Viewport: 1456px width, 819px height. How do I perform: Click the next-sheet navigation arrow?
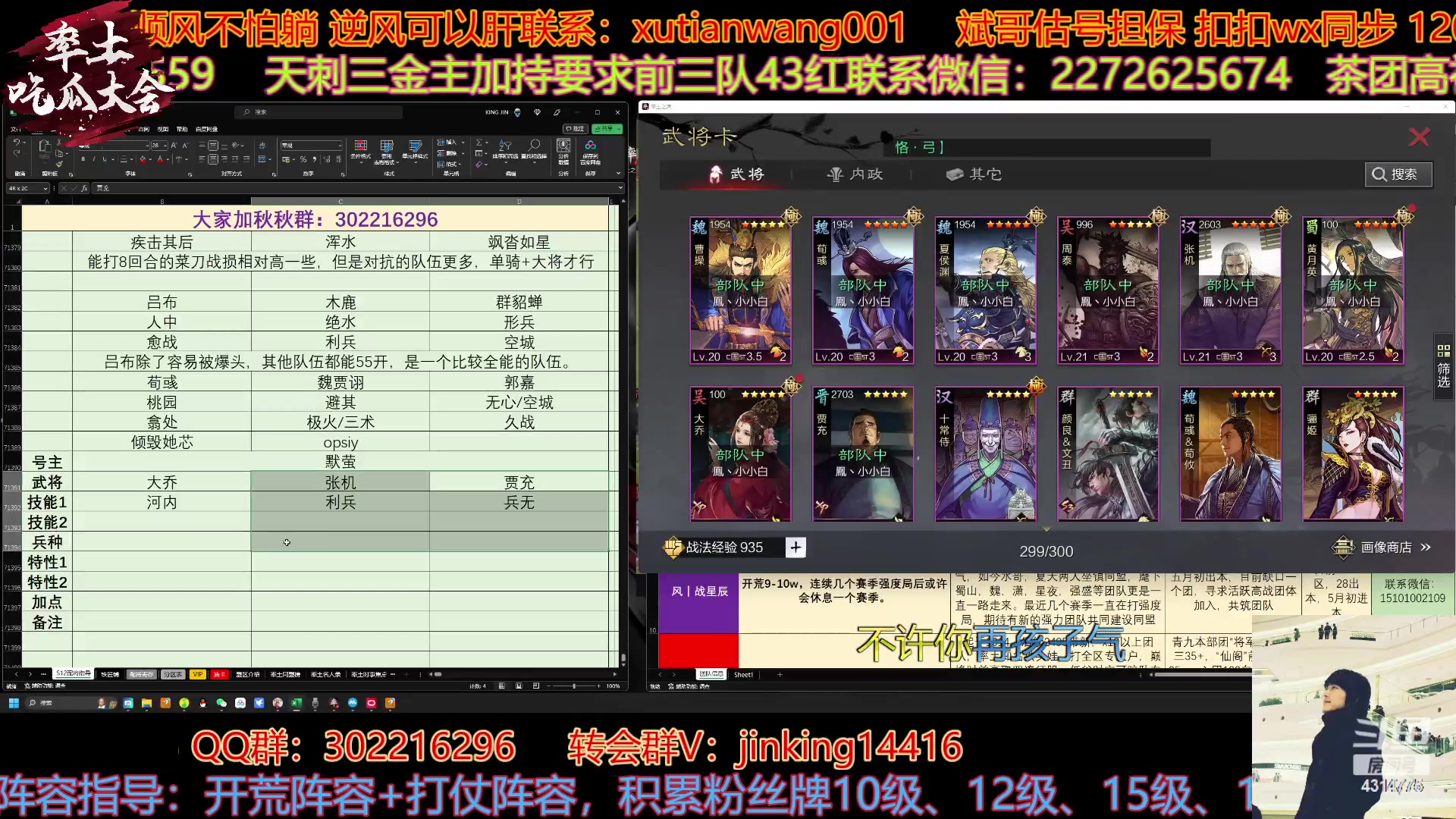tap(30, 674)
